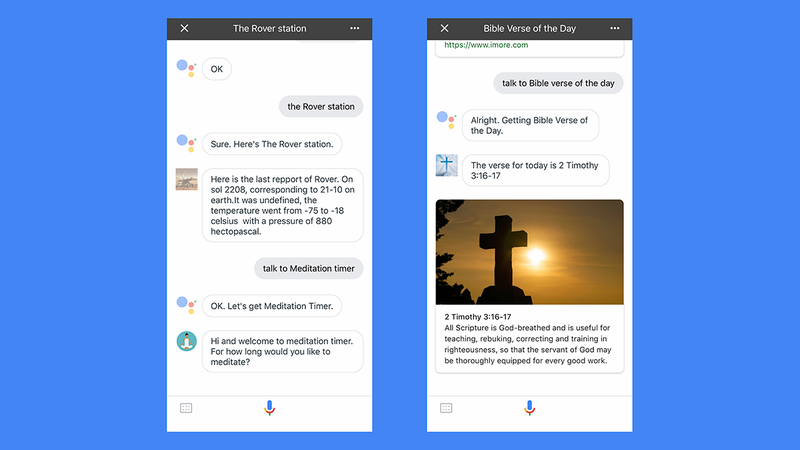
Task: Click 'OK. Let's get Meditation Timer.' bubble
Action: click(x=272, y=306)
